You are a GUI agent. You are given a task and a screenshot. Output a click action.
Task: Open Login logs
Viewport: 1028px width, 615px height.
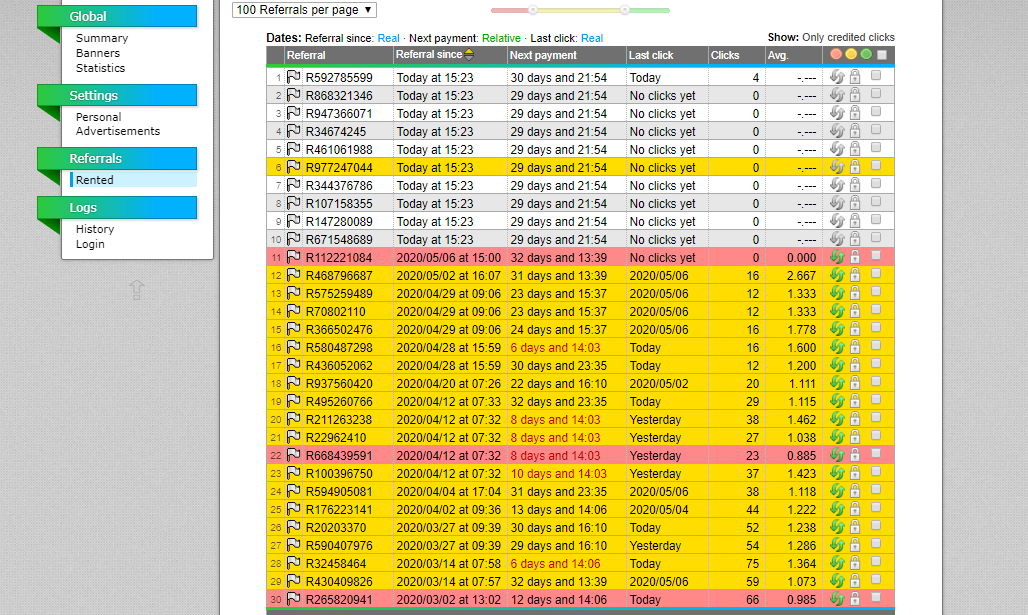coord(90,244)
